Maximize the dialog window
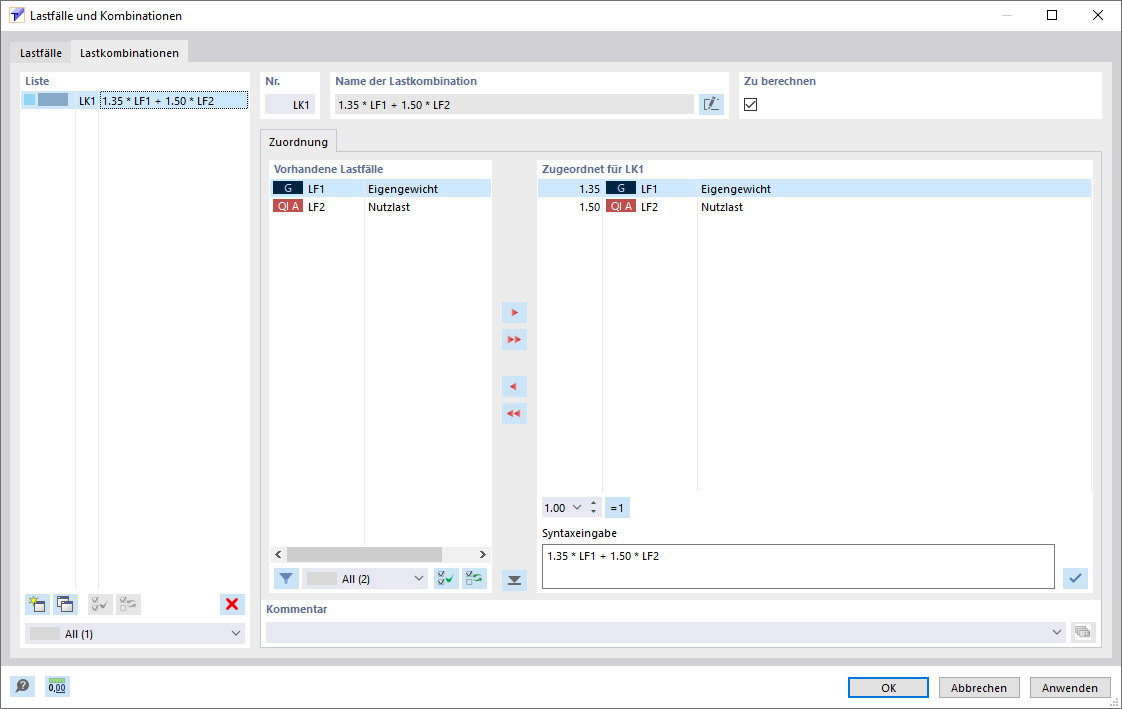 [1052, 15]
